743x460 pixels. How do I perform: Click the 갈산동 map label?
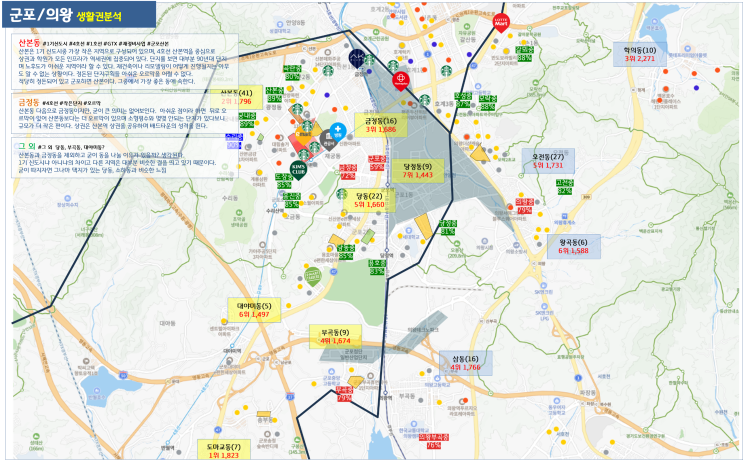(x=467, y=40)
